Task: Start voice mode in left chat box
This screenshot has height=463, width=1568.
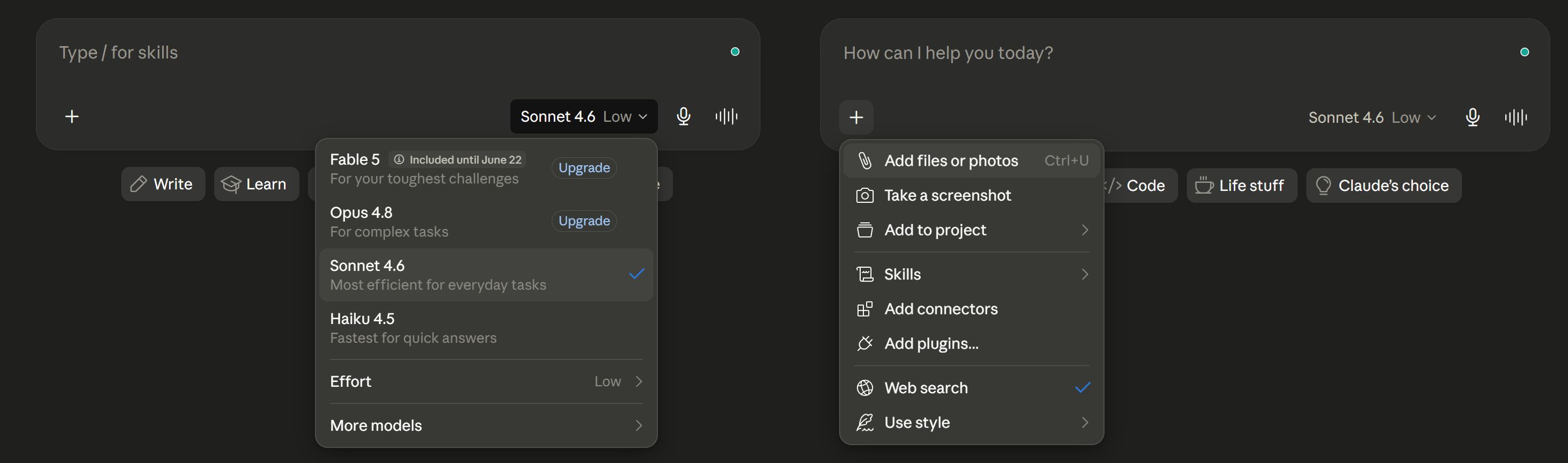Action: (726, 116)
